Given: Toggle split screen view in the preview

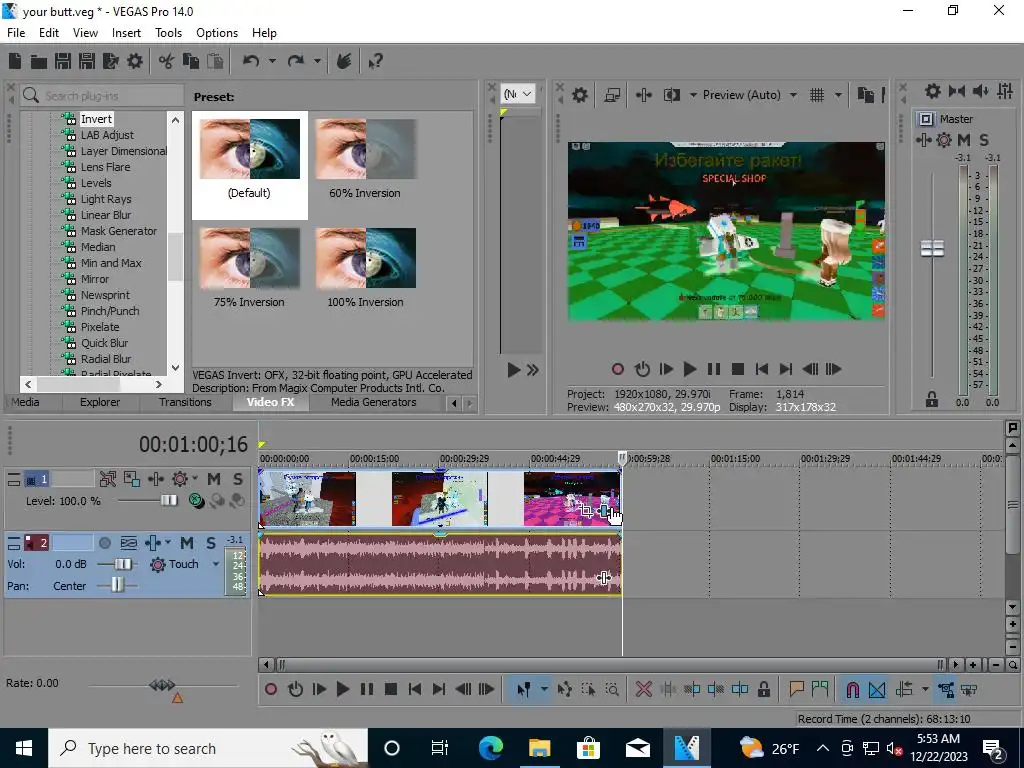Looking at the screenshot, I should tap(672, 95).
